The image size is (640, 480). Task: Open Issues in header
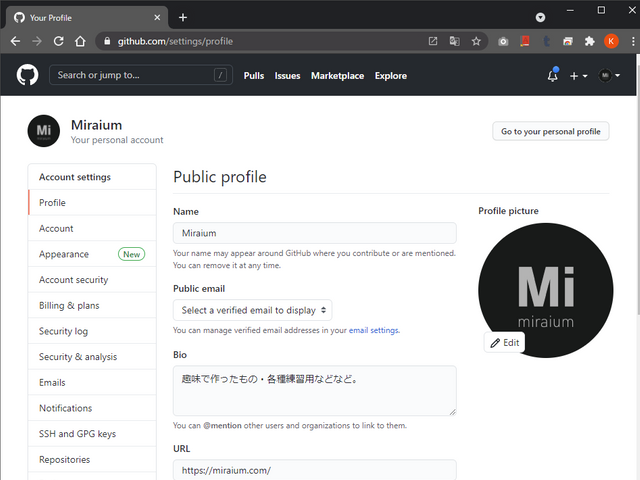(x=287, y=76)
